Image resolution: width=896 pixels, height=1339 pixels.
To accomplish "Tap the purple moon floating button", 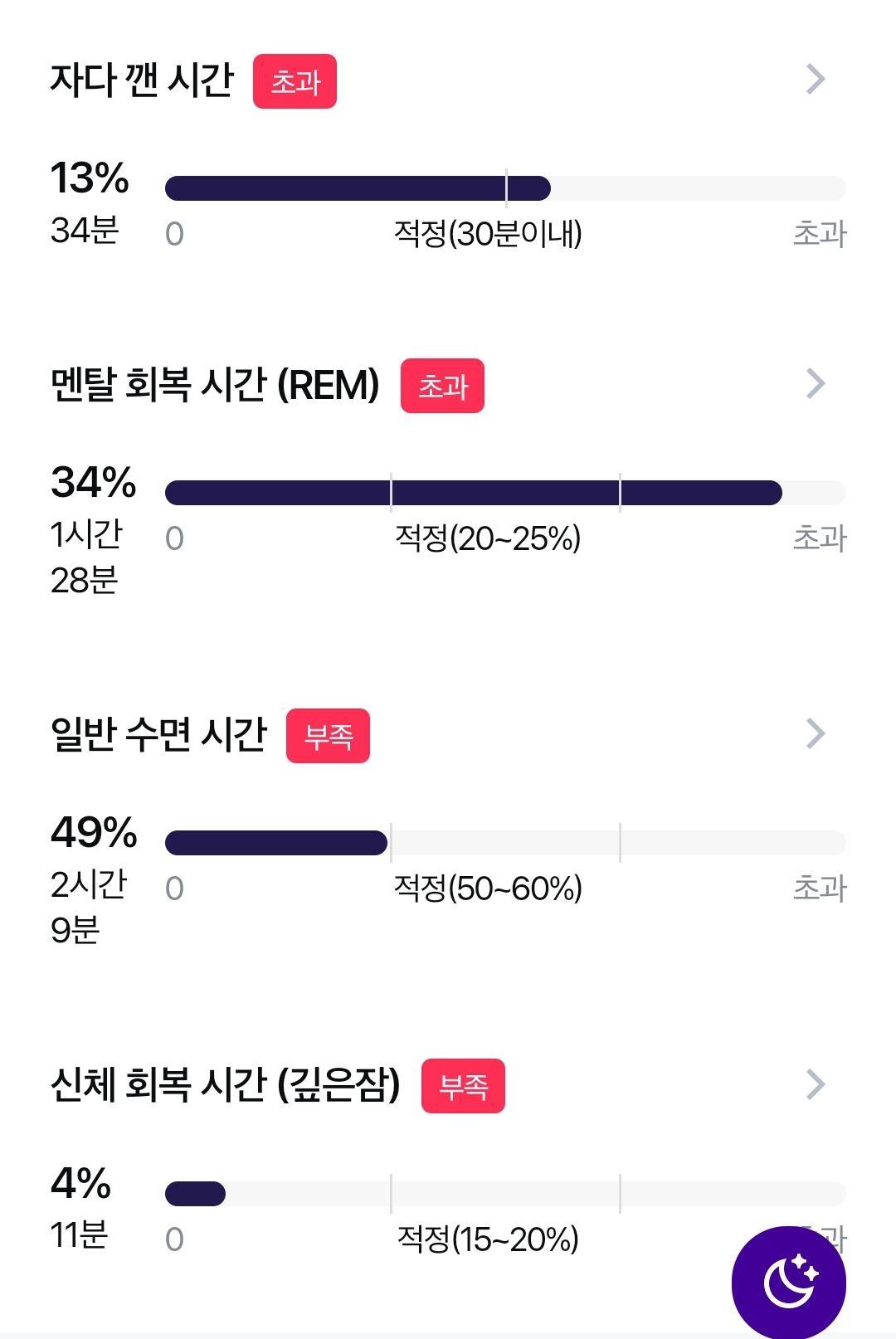I will 788,1283.
